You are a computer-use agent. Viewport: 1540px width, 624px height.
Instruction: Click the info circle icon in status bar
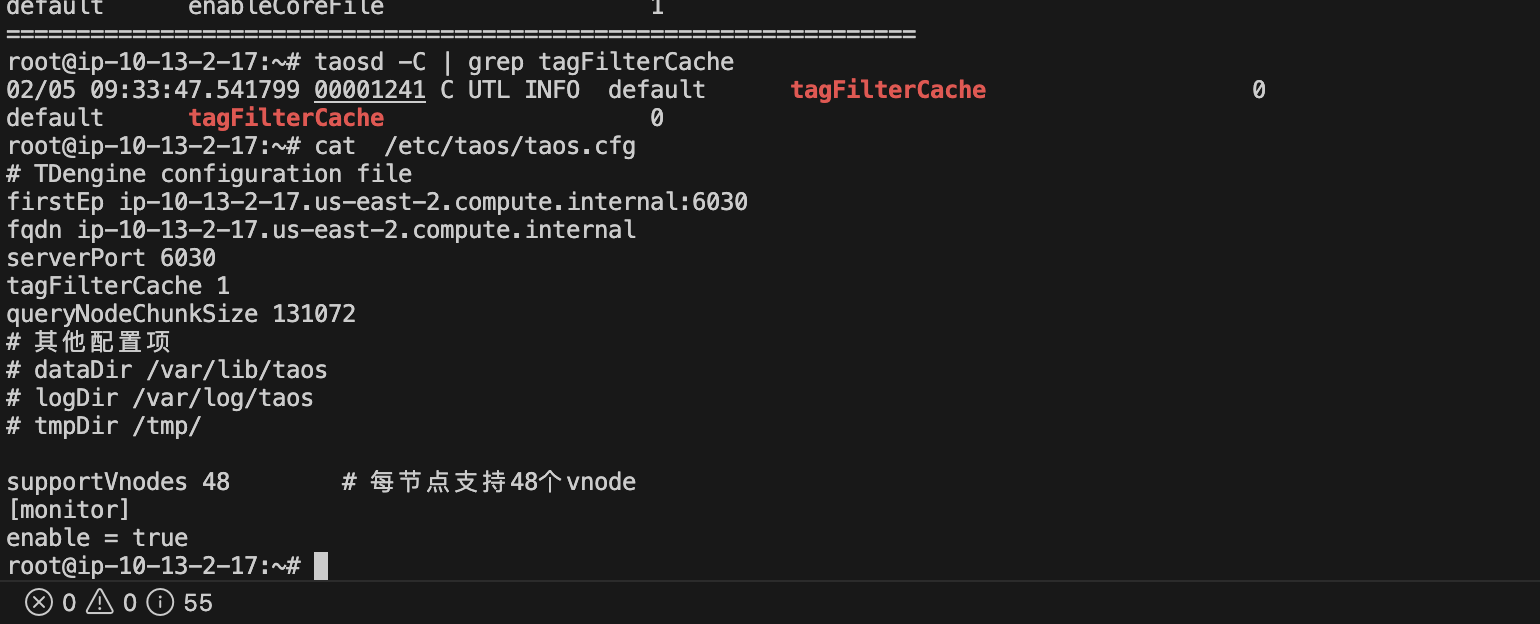pyautogui.click(x=160, y=602)
